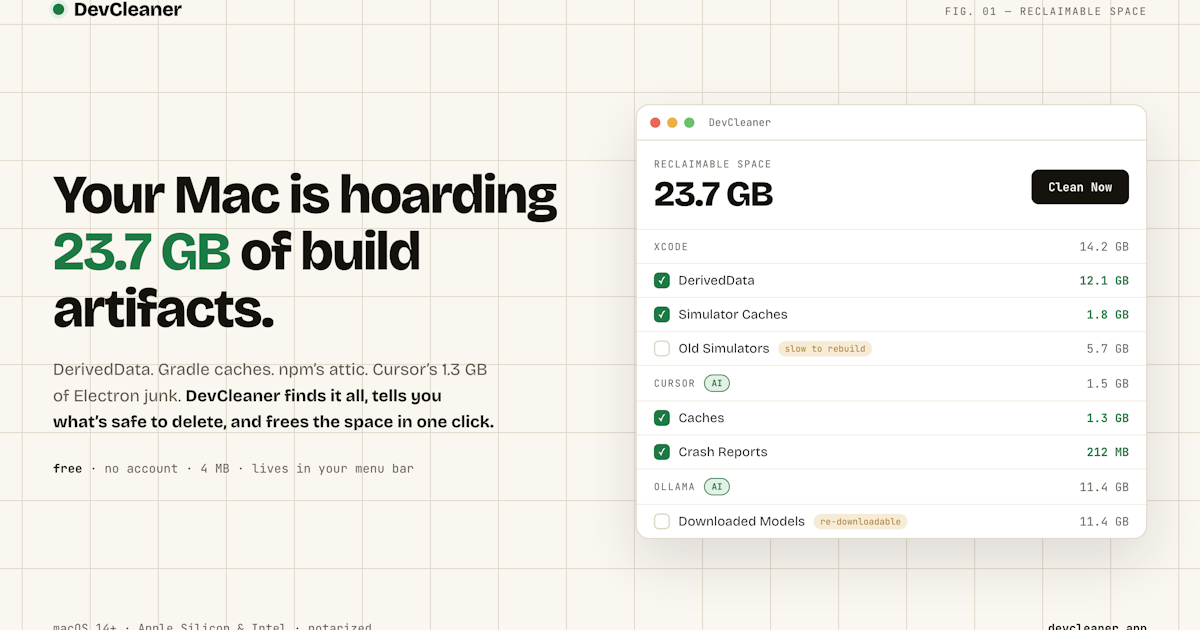Open the devcleaner.app link

[x=1097, y=627]
